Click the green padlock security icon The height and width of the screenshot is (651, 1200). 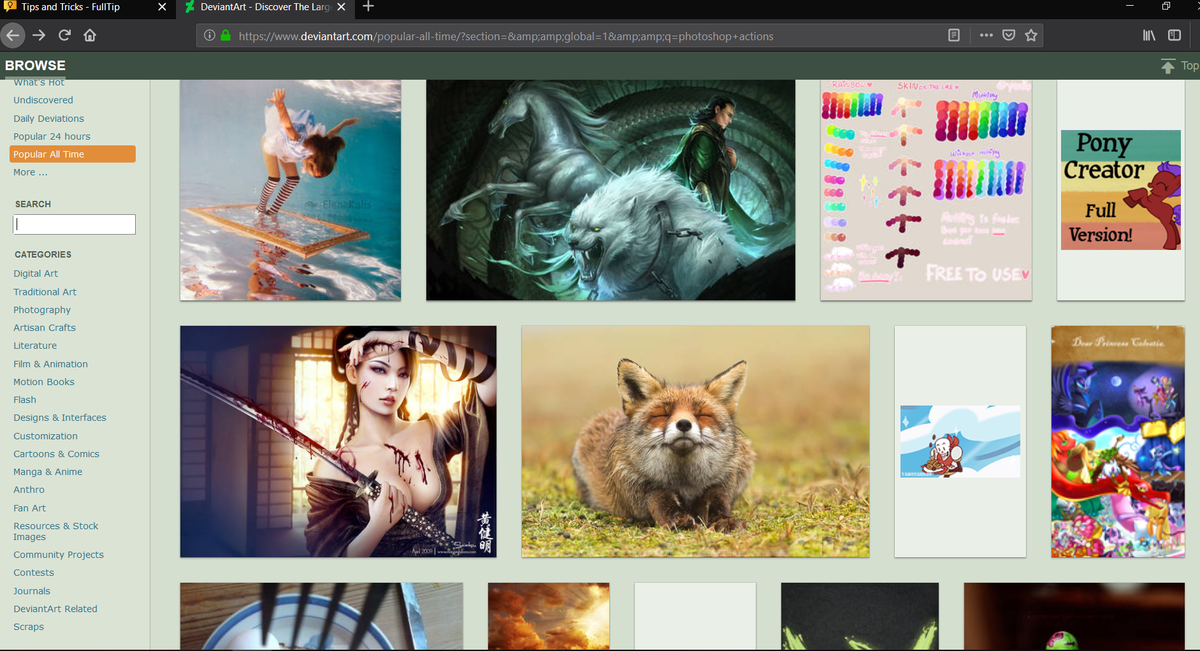225,36
